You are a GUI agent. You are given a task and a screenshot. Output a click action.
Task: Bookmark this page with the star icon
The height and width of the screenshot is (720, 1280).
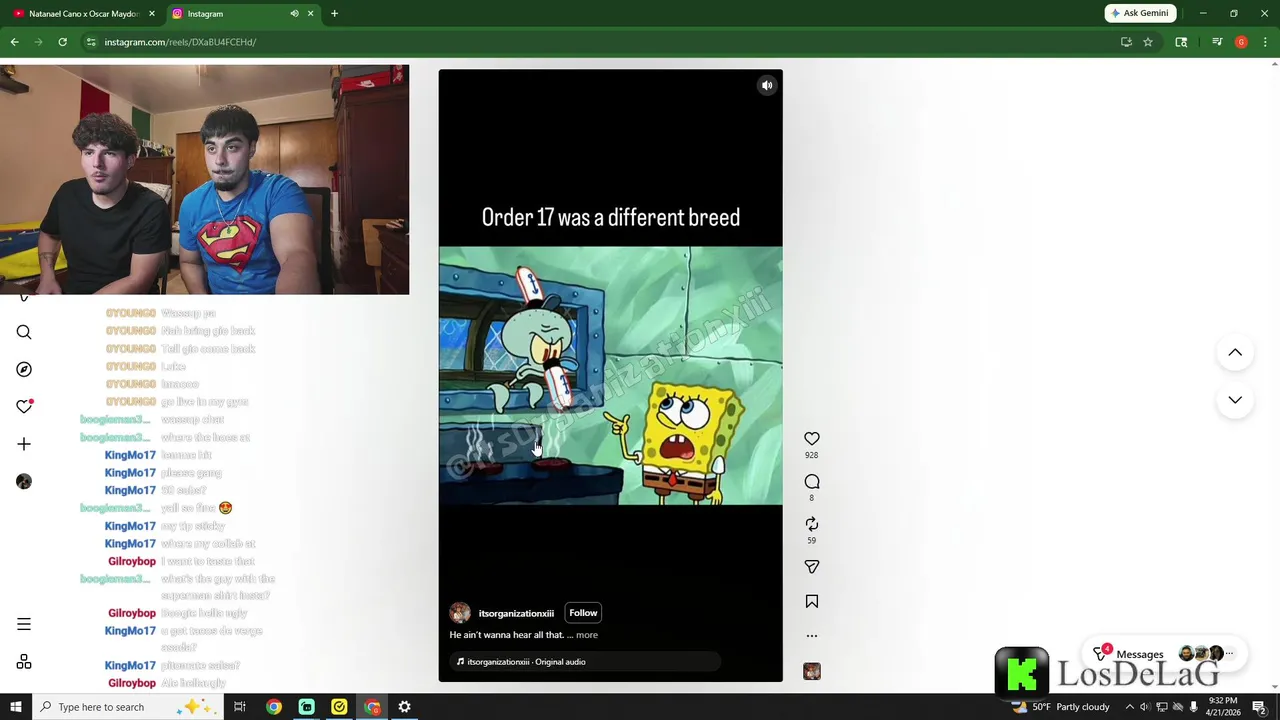click(x=1148, y=42)
